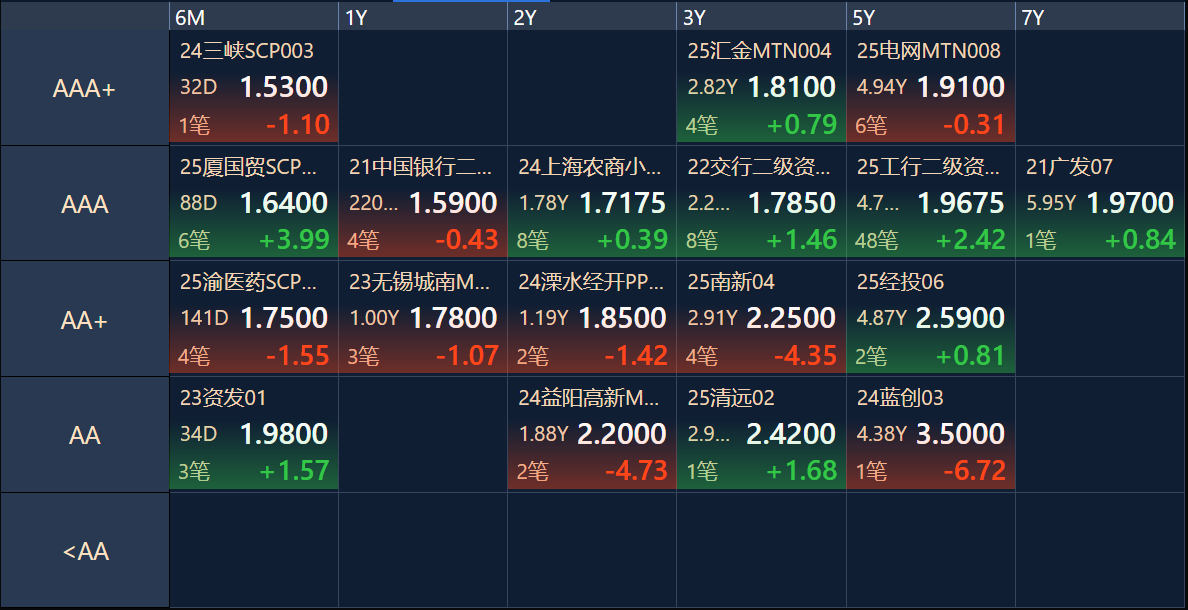Select the 25经投06 bond tile
This screenshot has height=610, width=1188.
click(x=930, y=318)
